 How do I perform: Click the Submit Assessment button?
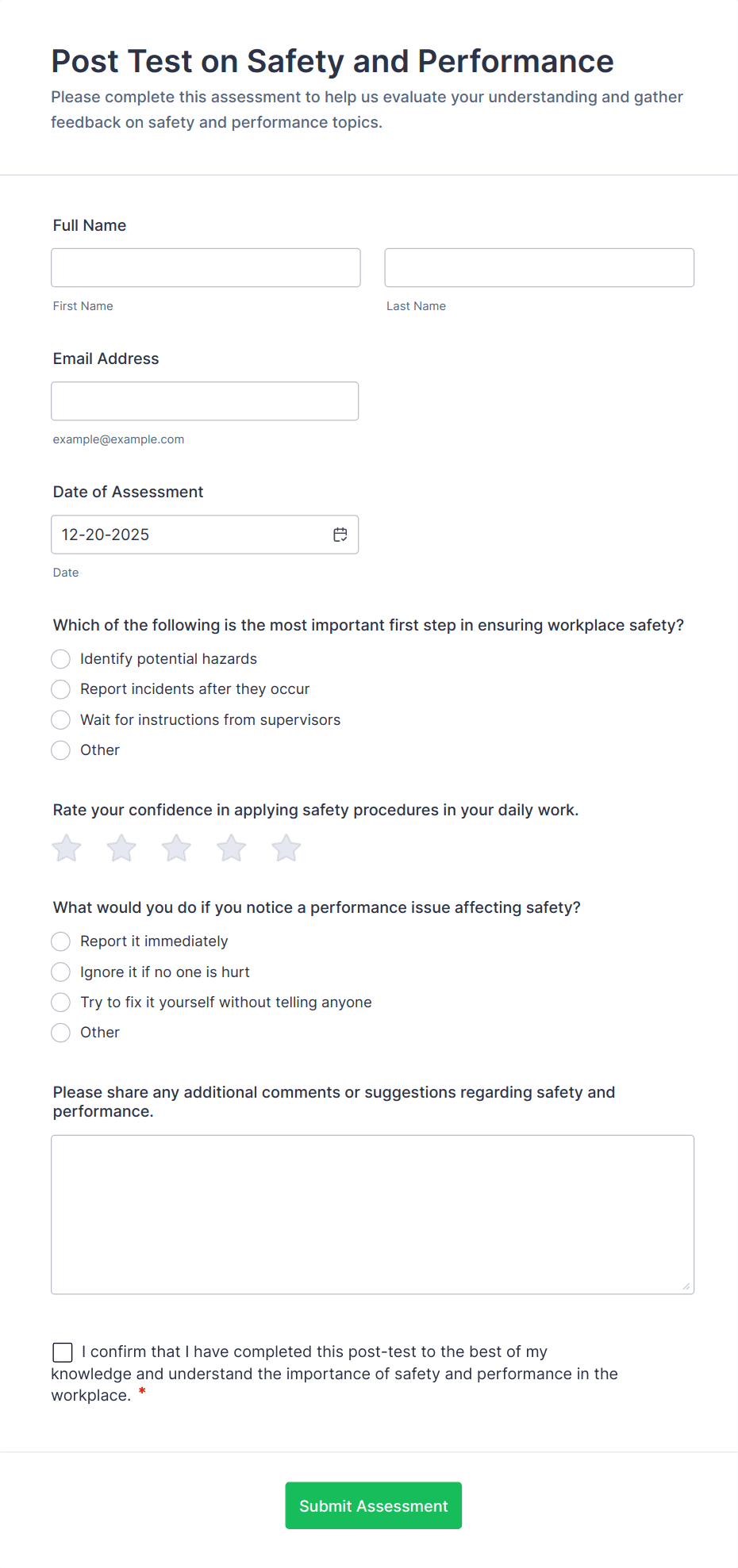(373, 1505)
